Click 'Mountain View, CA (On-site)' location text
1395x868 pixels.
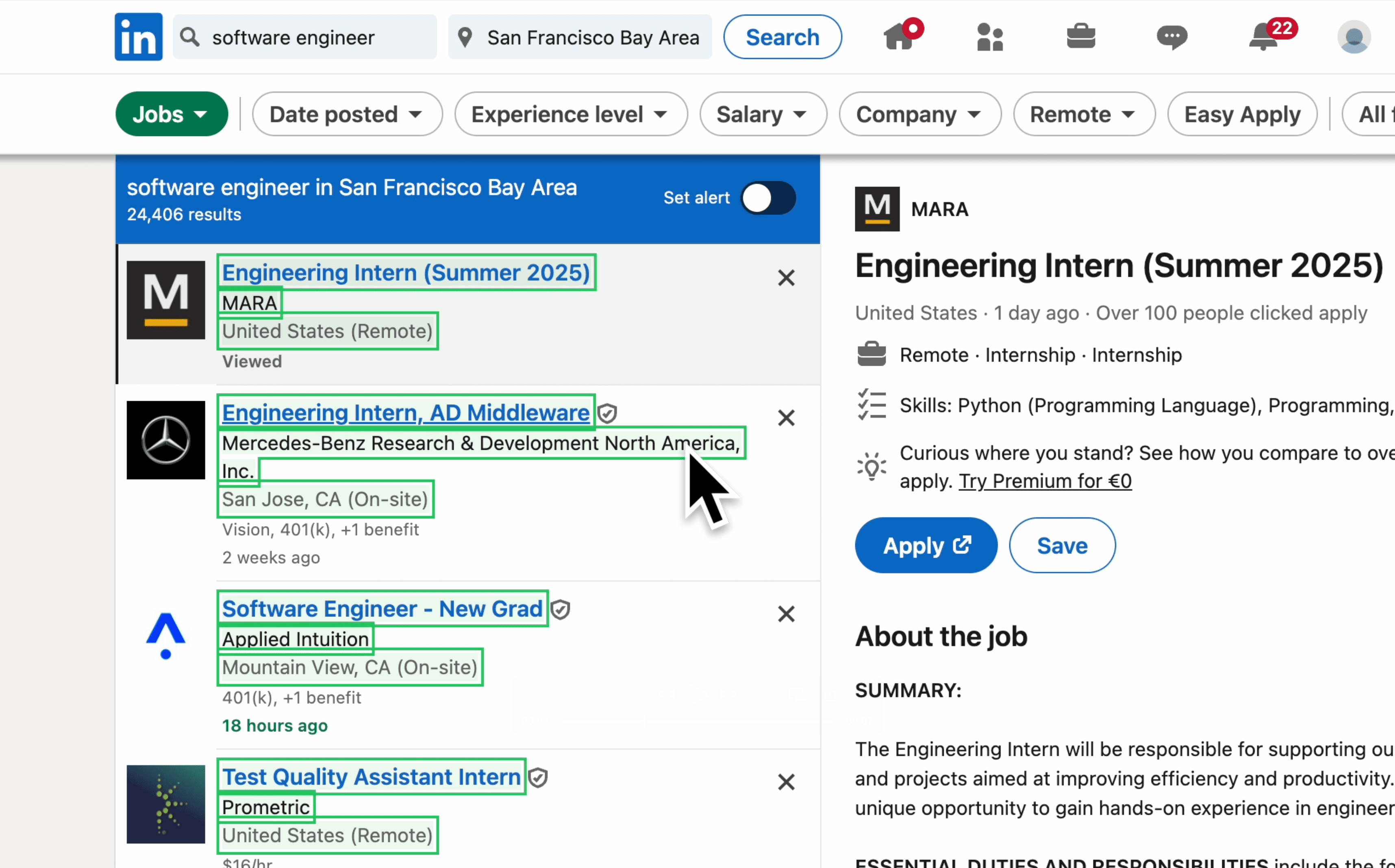click(350, 668)
